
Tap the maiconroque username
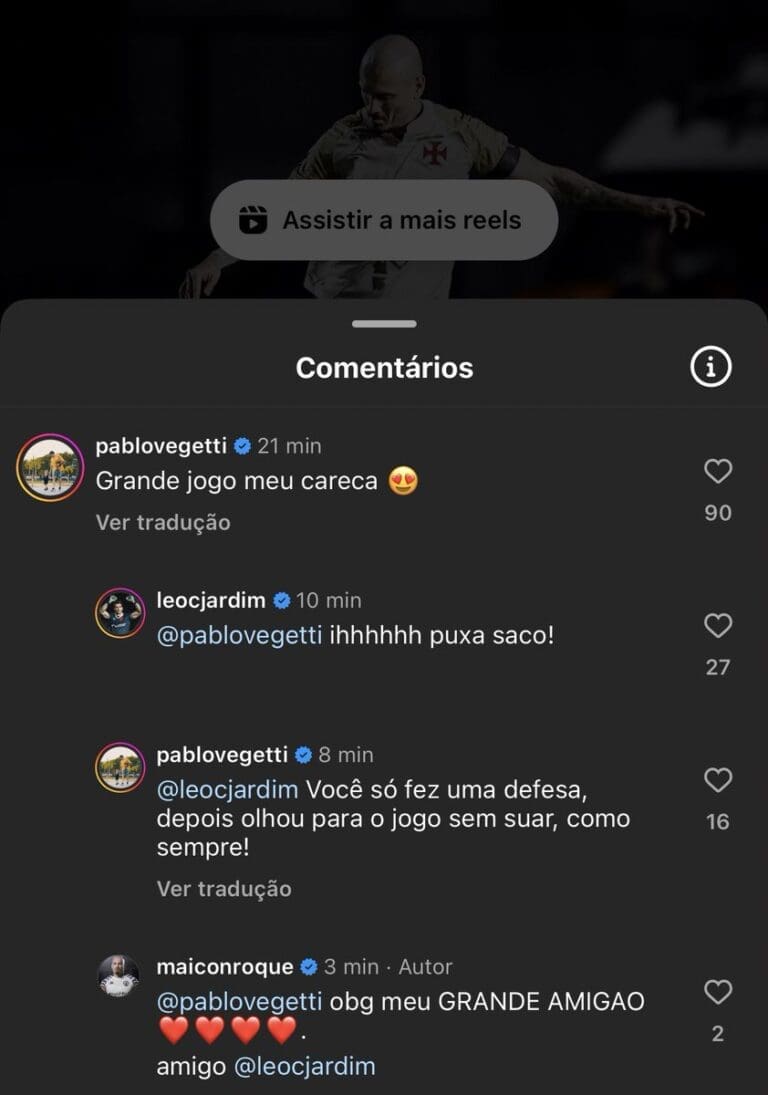coord(225,967)
